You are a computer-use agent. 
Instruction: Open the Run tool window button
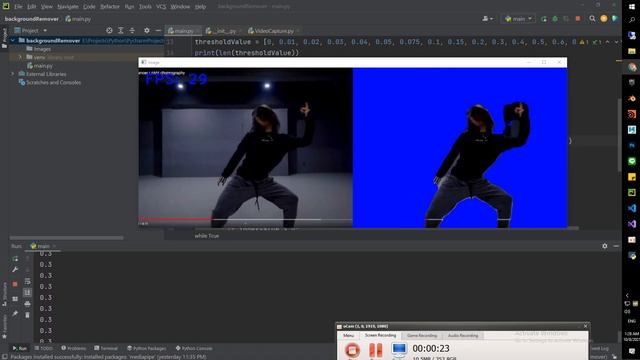coord(19,348)
